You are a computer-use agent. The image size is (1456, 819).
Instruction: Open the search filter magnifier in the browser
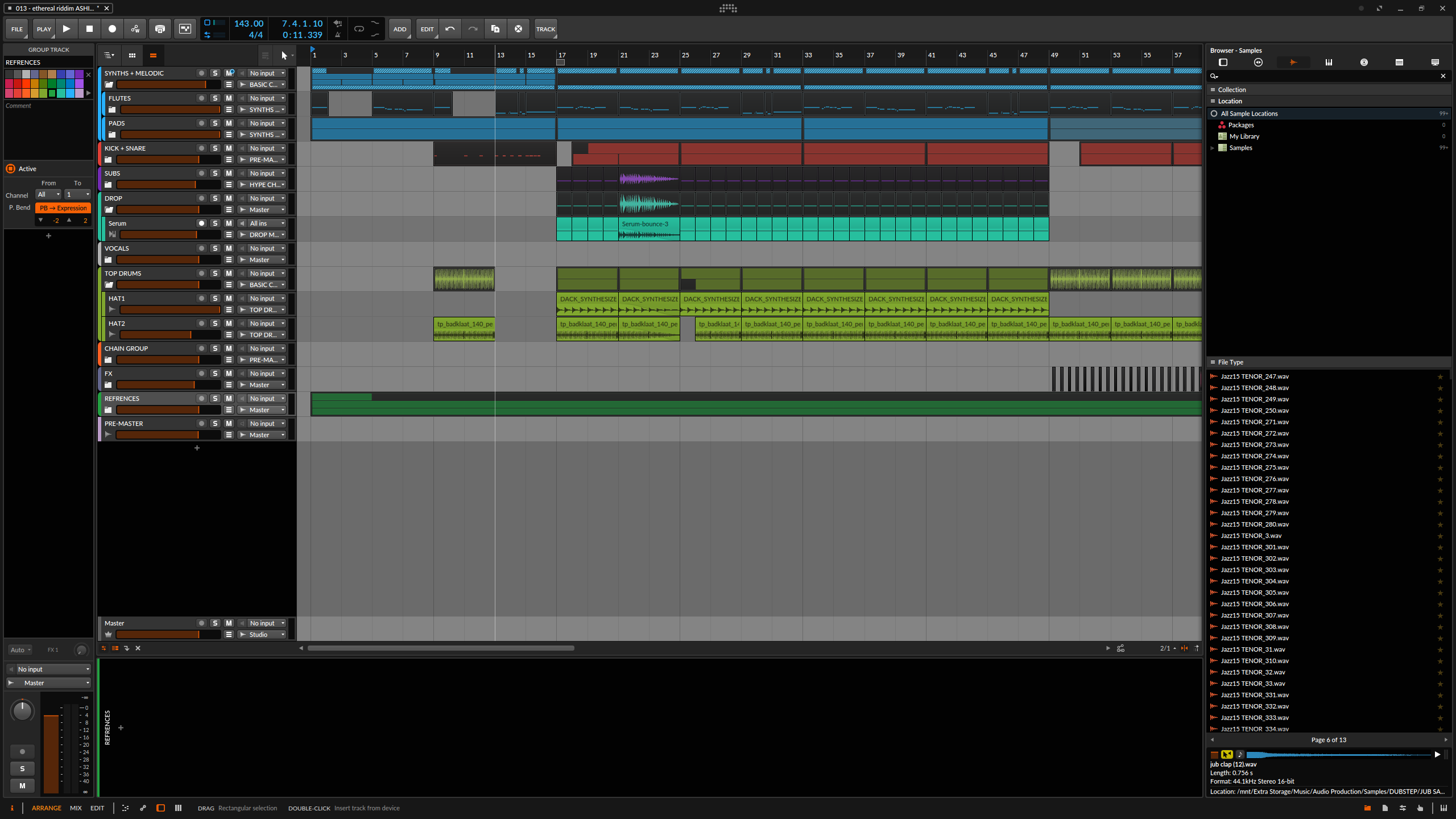tap(1215, 76)
